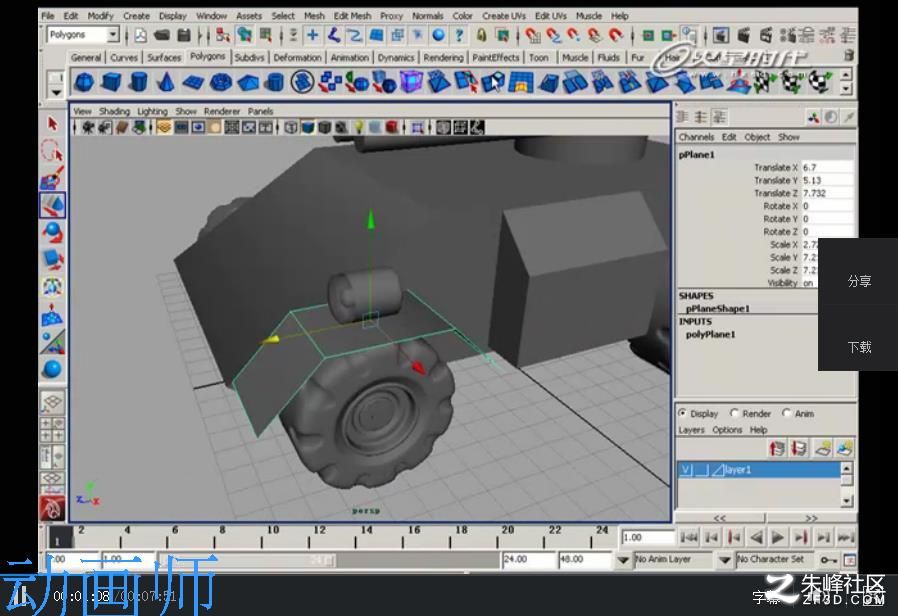
Task: Click the lightbulb lighting icon in viewport toolbar
Action: [359, 127]
